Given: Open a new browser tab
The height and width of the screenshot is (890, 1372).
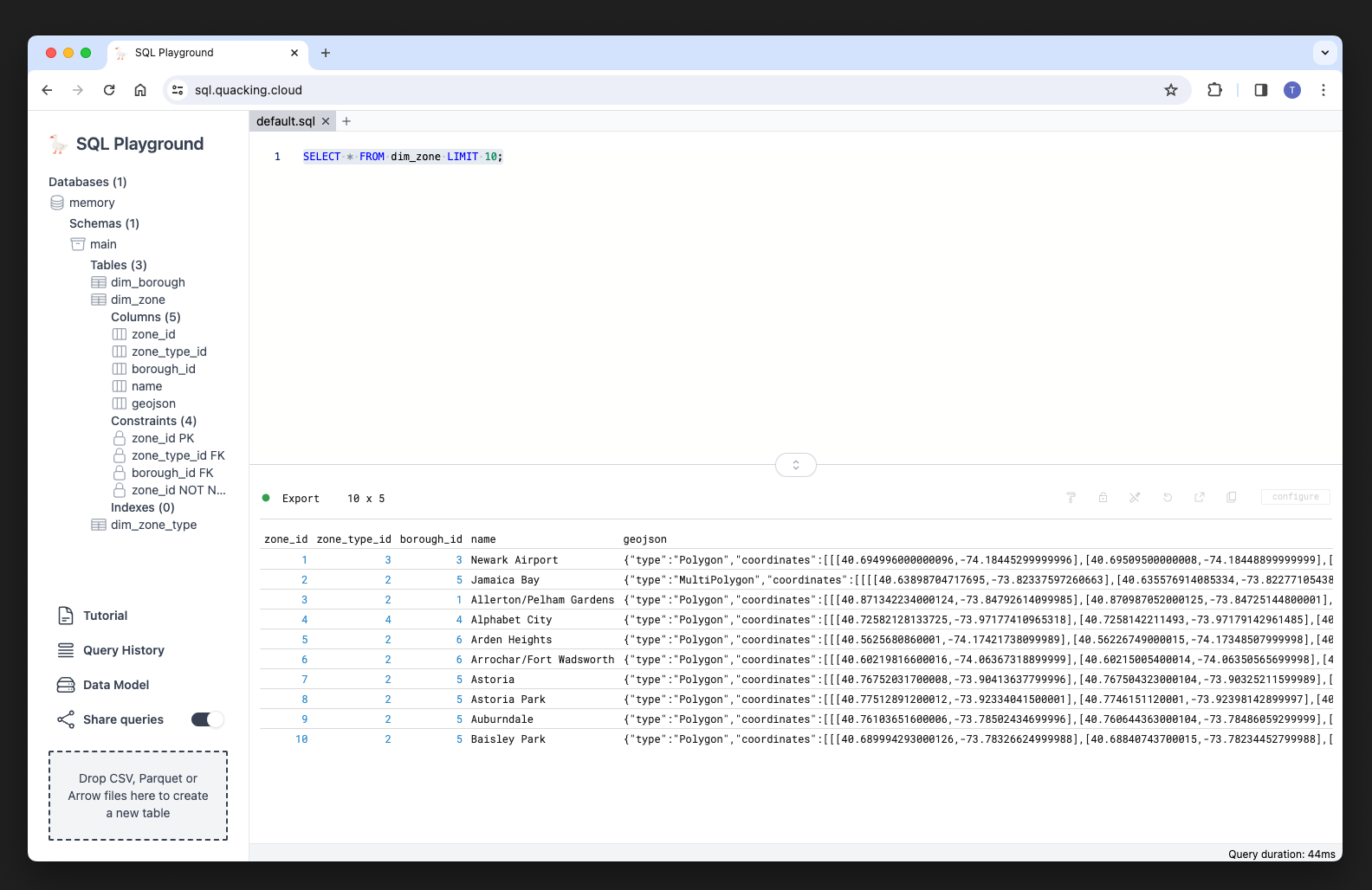Looking at the screenshot, I should point(326,53).
